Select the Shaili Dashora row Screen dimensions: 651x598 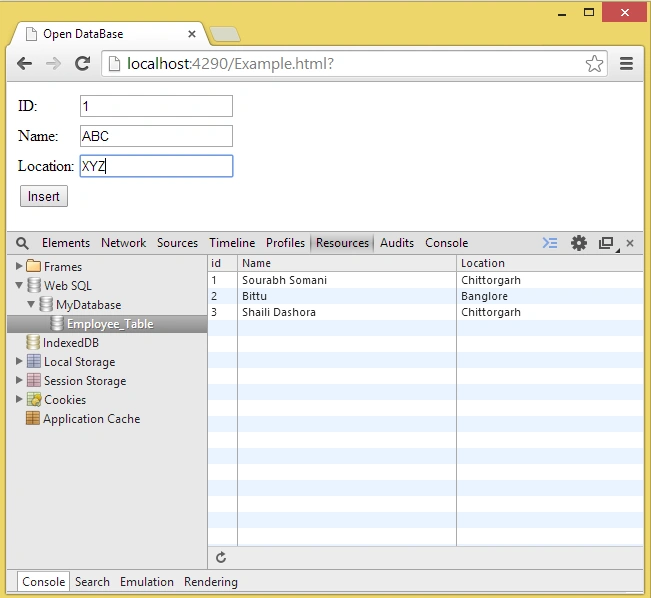coord(426,312)
